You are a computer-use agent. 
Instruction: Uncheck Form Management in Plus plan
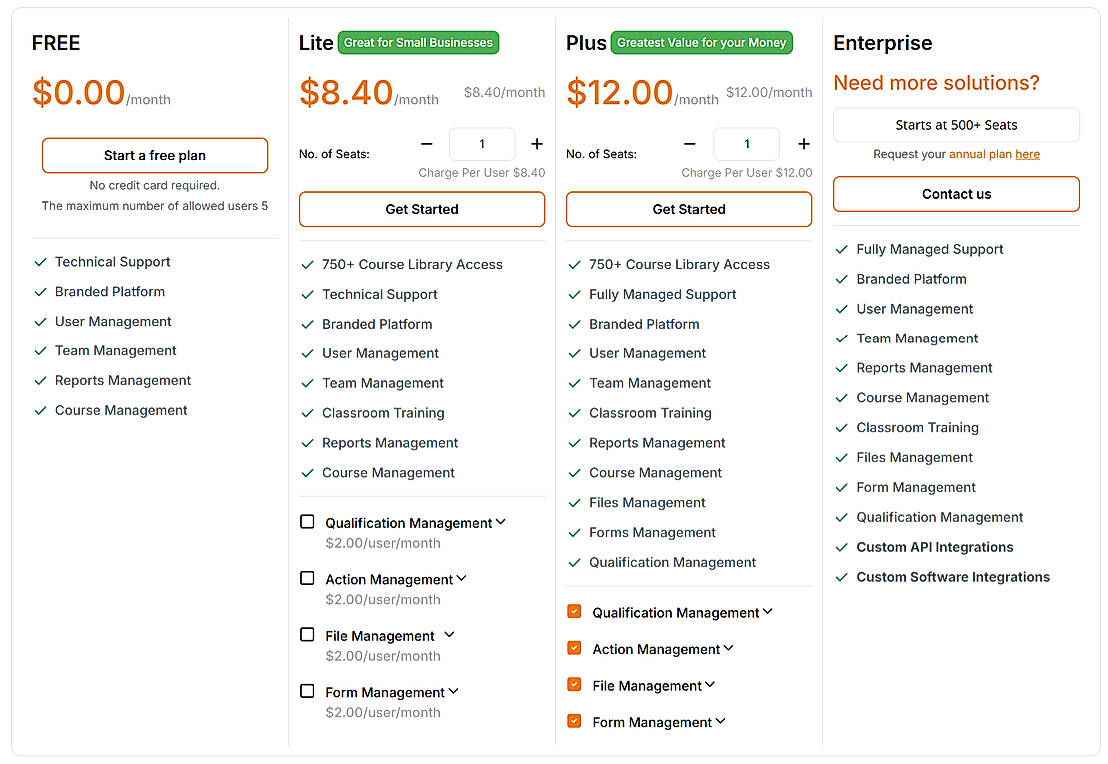pos(574,721)
